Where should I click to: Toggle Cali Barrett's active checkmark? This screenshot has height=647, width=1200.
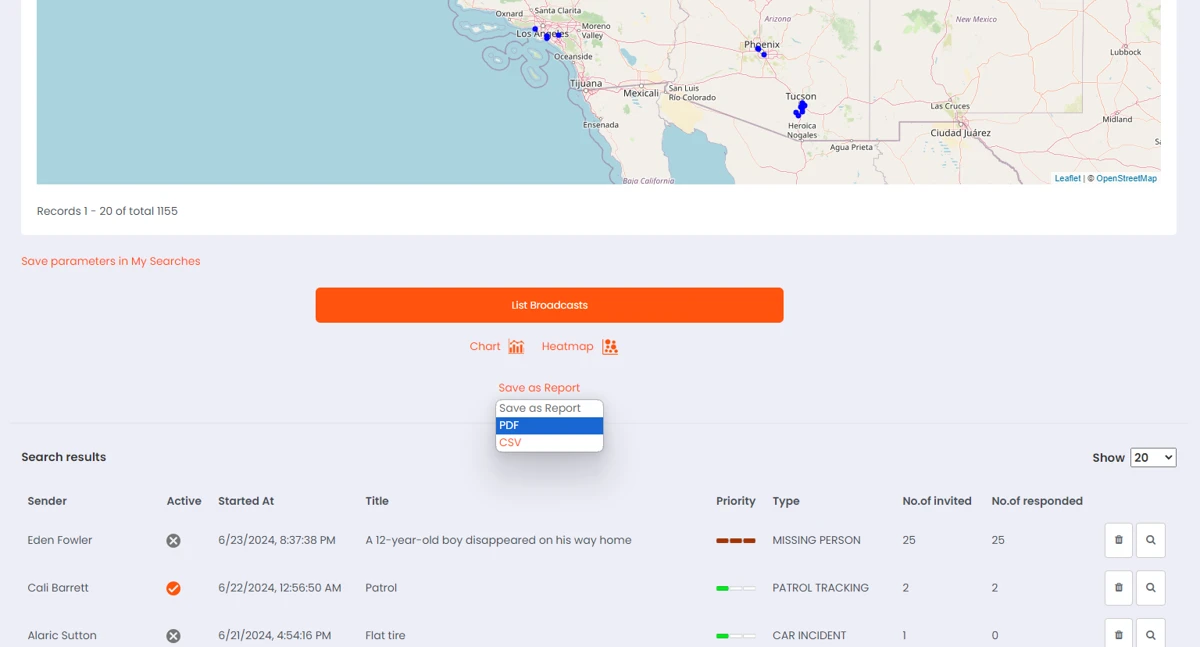point(173,588)
